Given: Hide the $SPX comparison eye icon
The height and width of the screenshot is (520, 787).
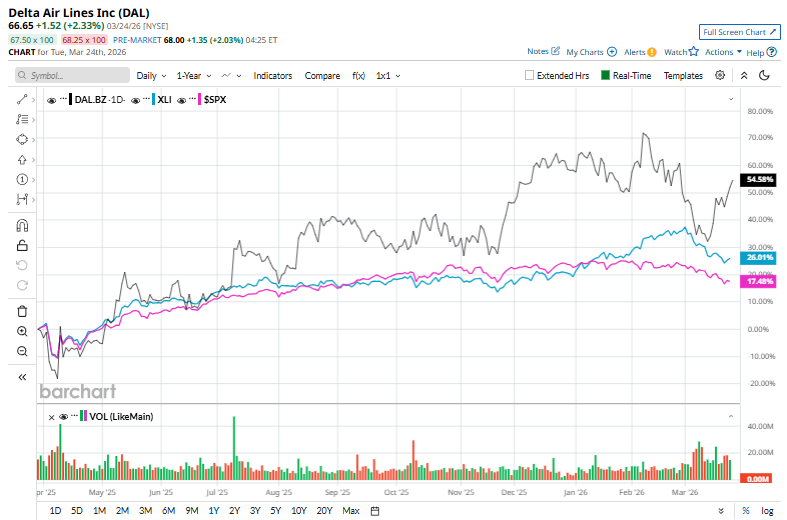Looking at the screenshot, I should point(182,100).
